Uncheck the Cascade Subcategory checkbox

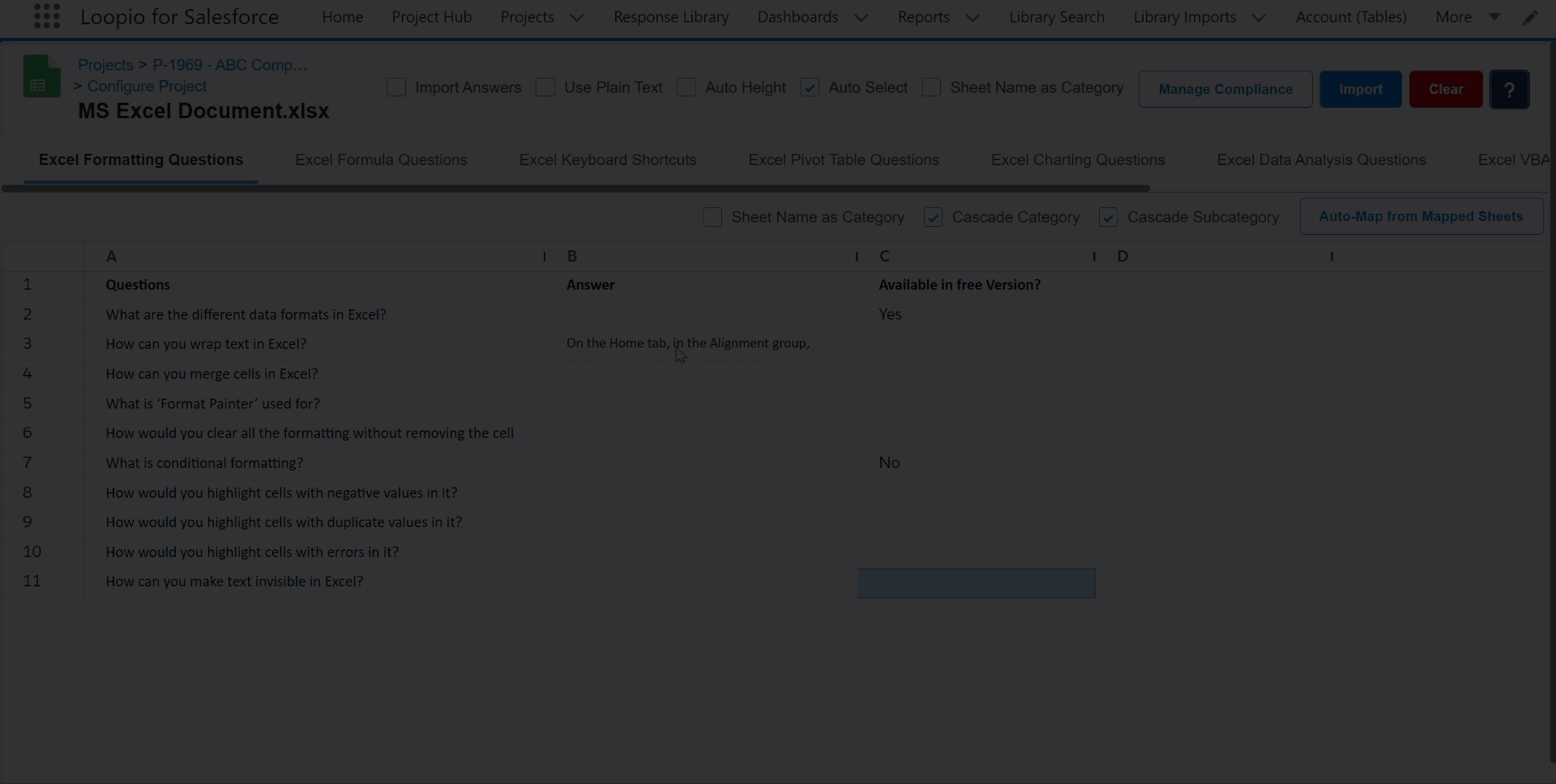pos(1108,217)
